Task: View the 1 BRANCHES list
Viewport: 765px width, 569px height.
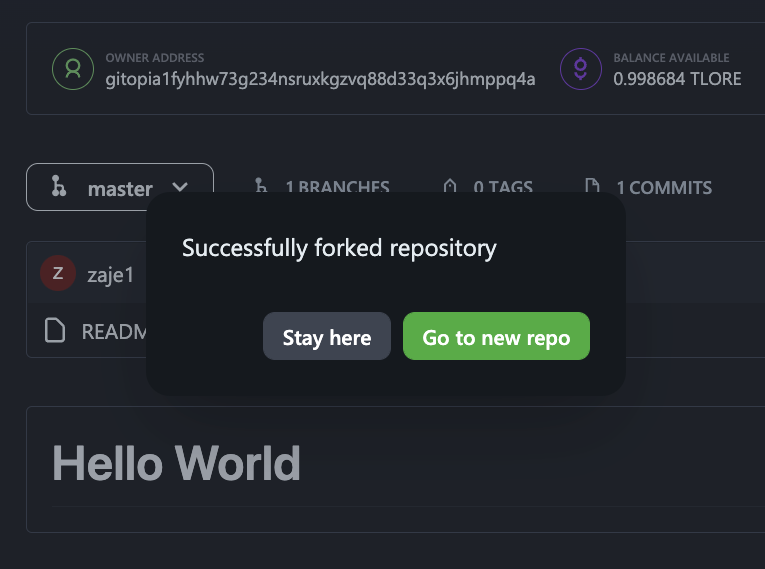Action: point(336,187)
